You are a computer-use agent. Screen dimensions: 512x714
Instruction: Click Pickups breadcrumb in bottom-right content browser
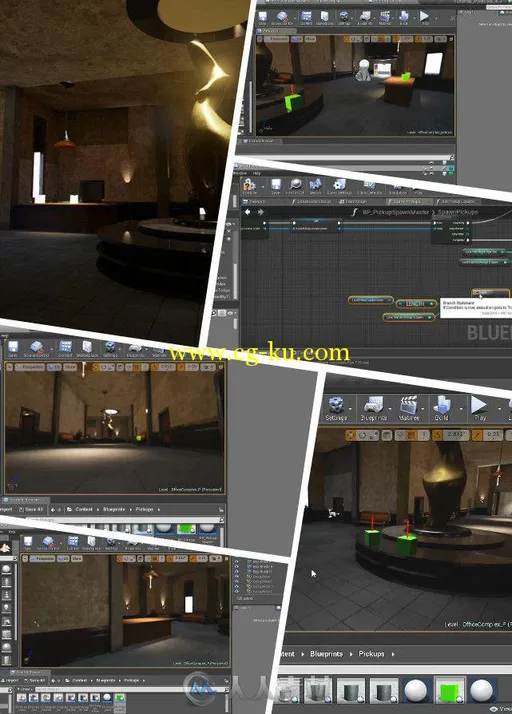pyautogui.click(x=371, y=653)
